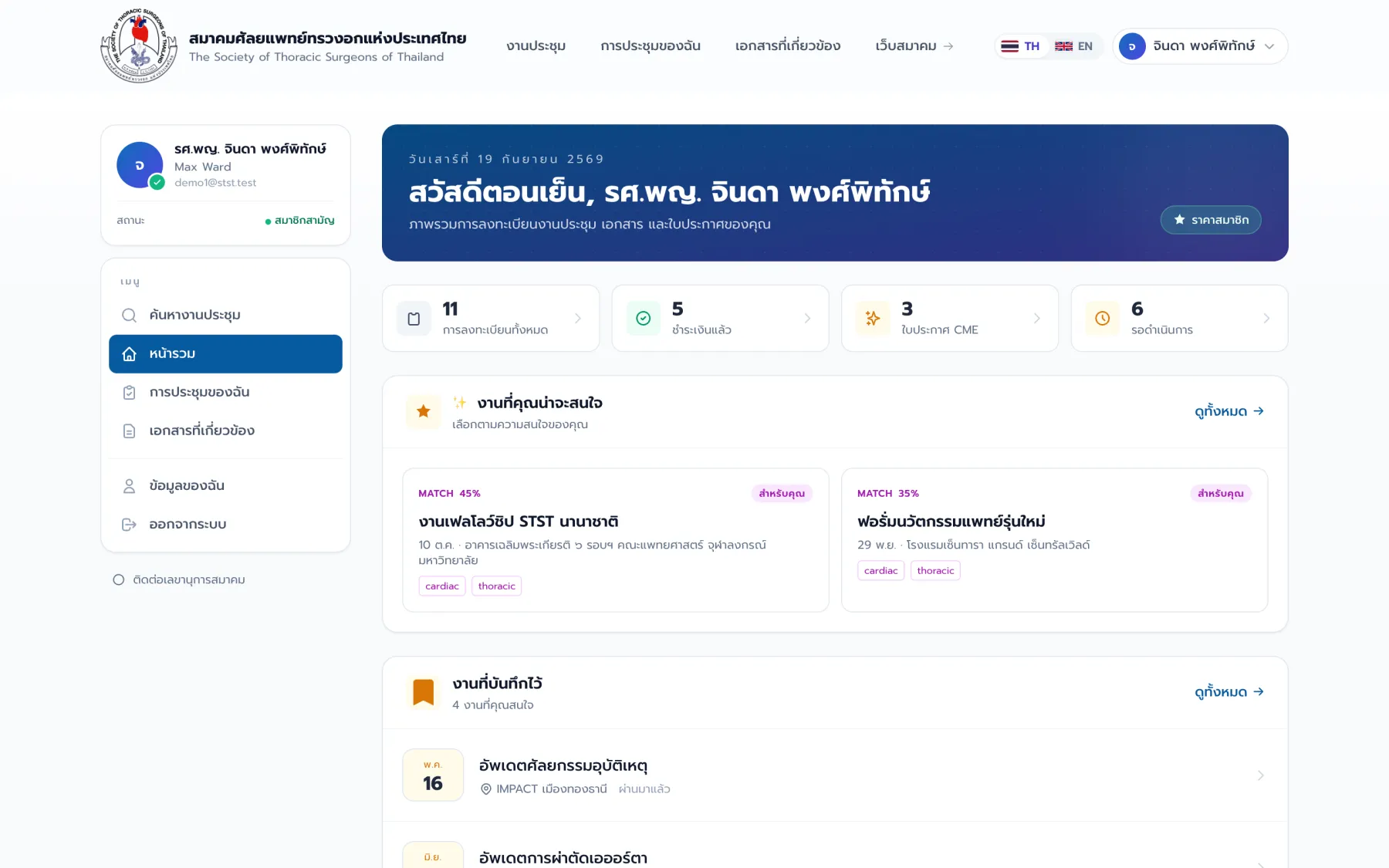Click ออกจากระบบ to log out

(225, 525)
